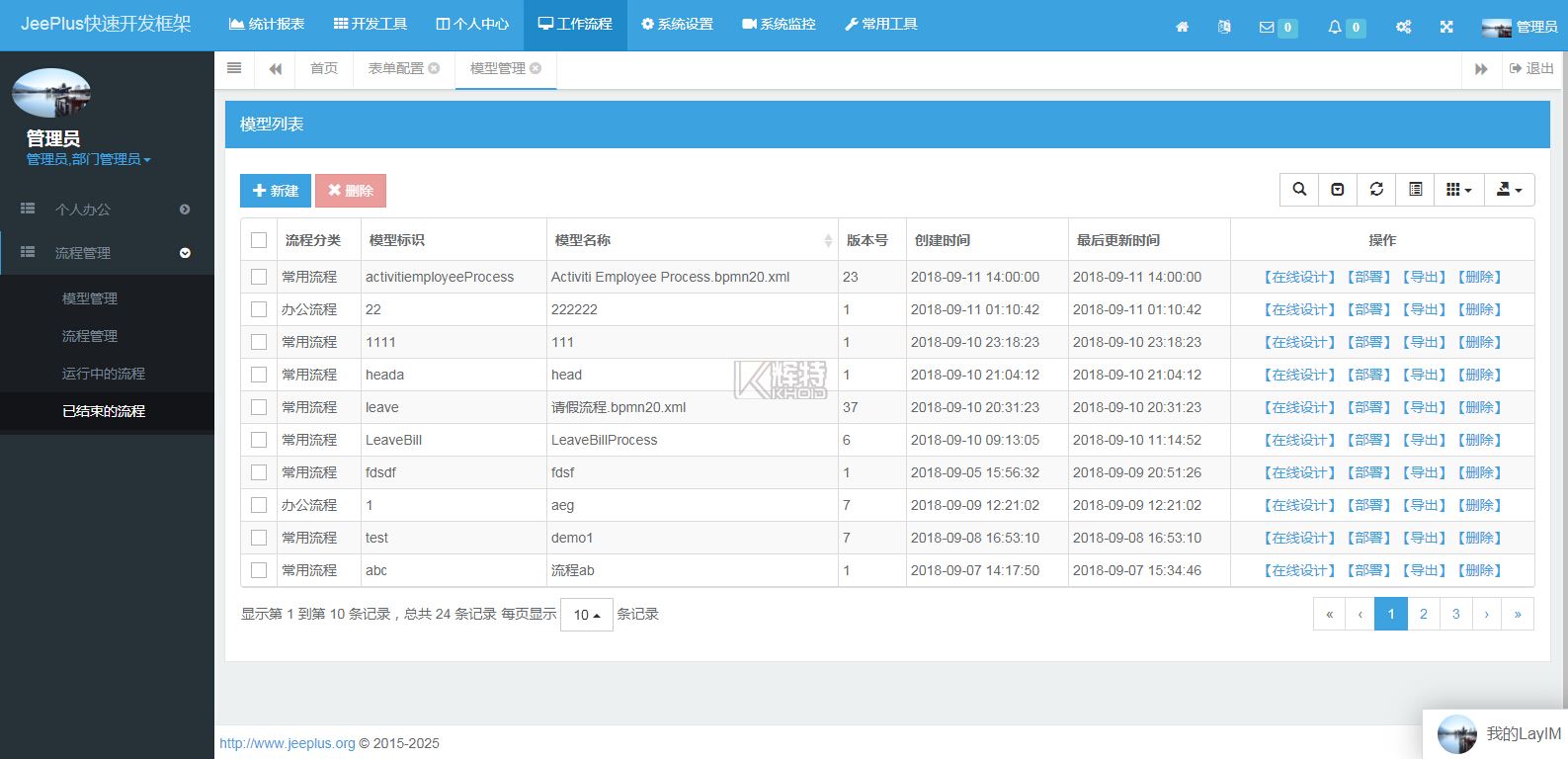Open the 常用工具 top menu

[881, 24]
